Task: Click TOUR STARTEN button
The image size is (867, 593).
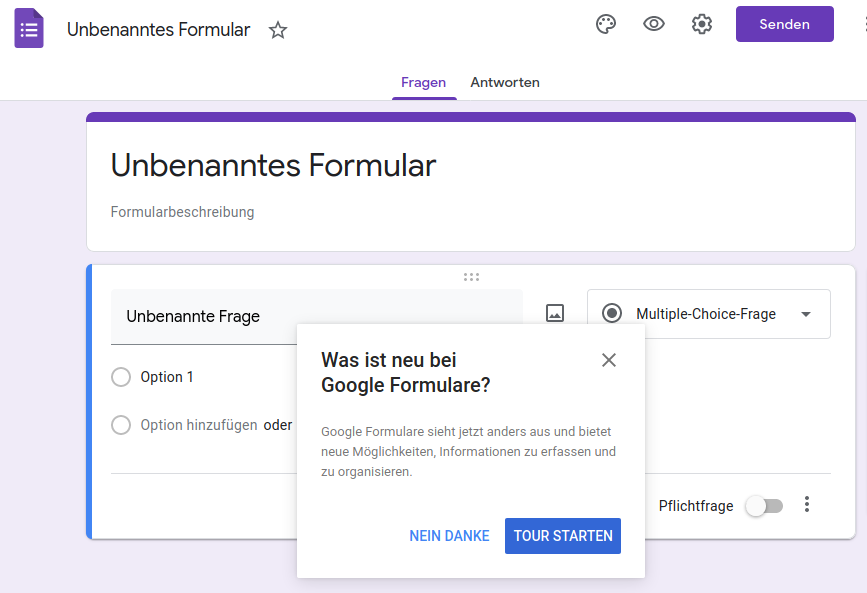Action: tap(562, 536)
